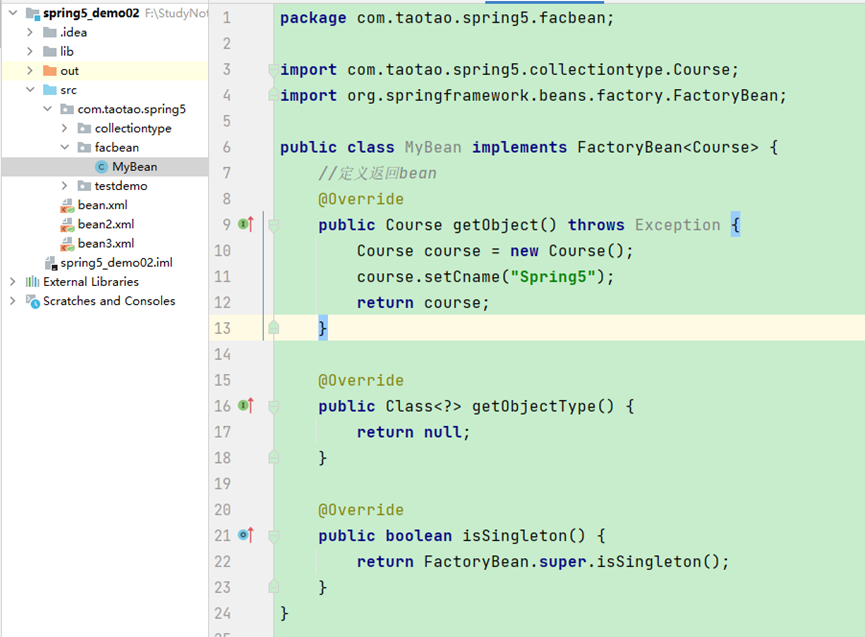Collapse the spring5_demo02 project root
The width and height of the screenshot is (865, 637).
pyautogui.click(x=12, y=14)
